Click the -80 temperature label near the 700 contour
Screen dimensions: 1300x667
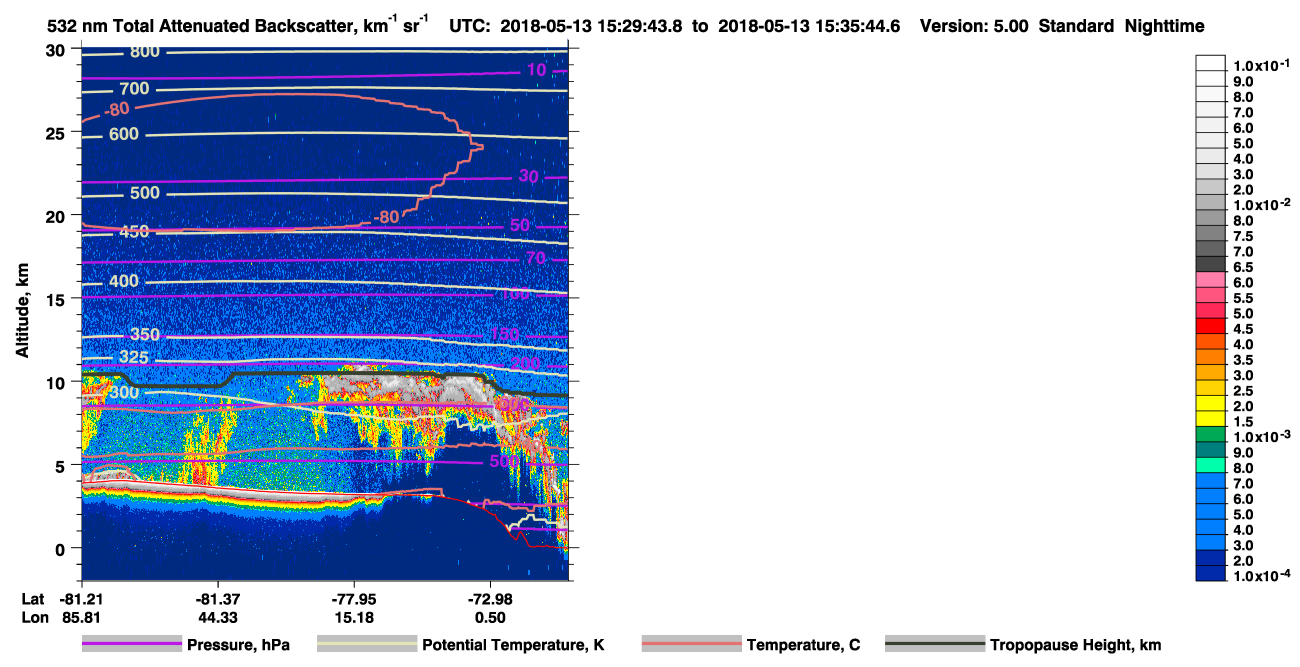pyautogui.click(x=116, y=109)
